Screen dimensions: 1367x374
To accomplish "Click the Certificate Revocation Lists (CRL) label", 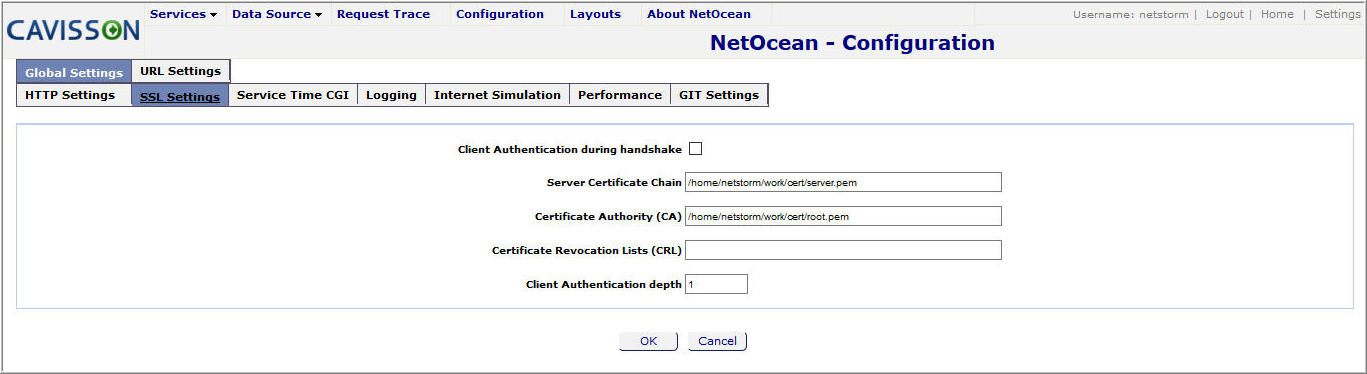I will point(586,251).
